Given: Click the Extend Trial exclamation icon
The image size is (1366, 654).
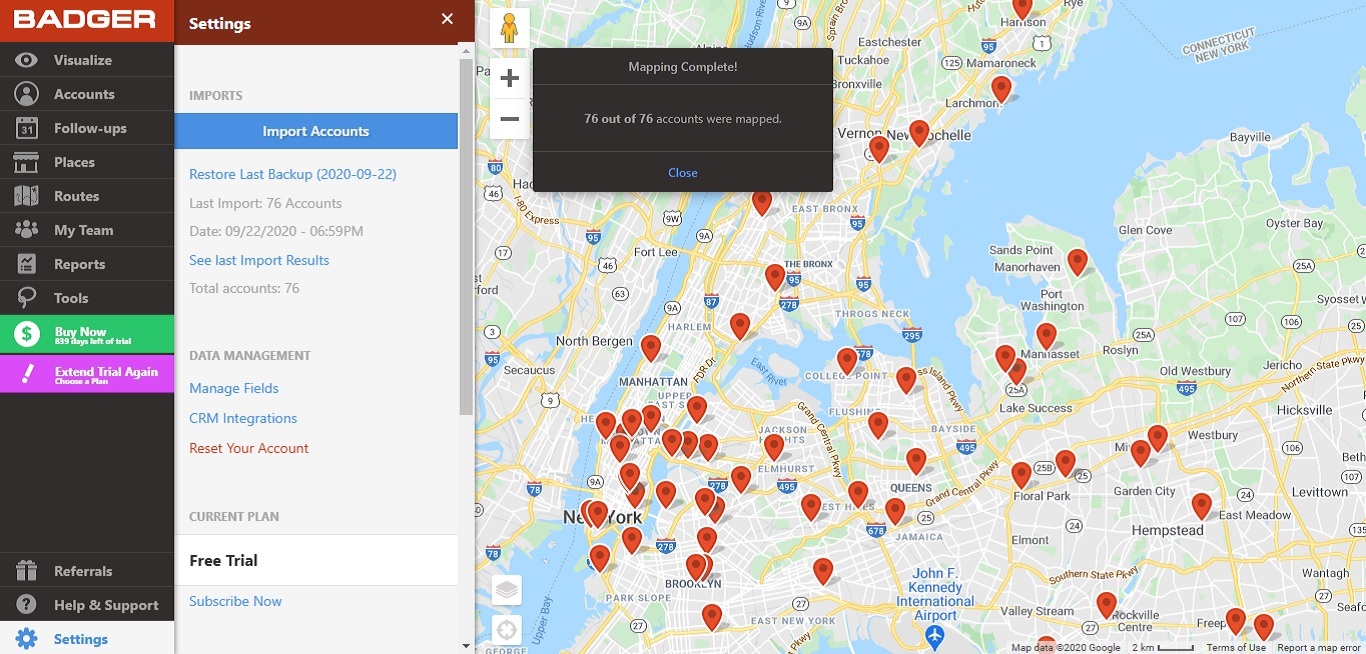Looking at the screenshot, I should coord(27,374).
